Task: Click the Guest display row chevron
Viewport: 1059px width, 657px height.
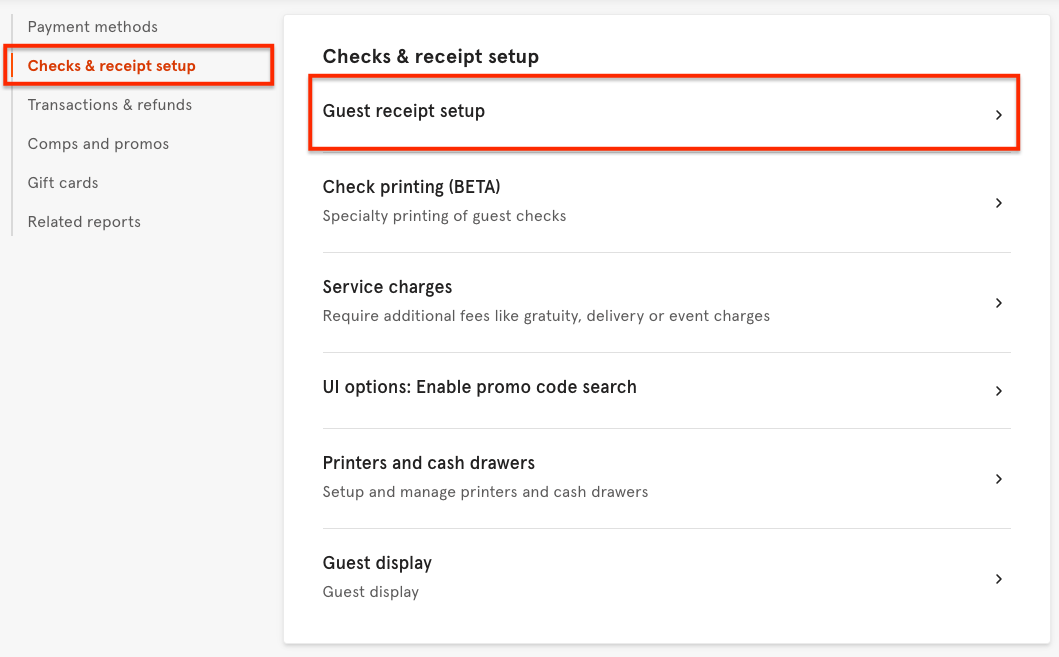Action: point(998,579)
